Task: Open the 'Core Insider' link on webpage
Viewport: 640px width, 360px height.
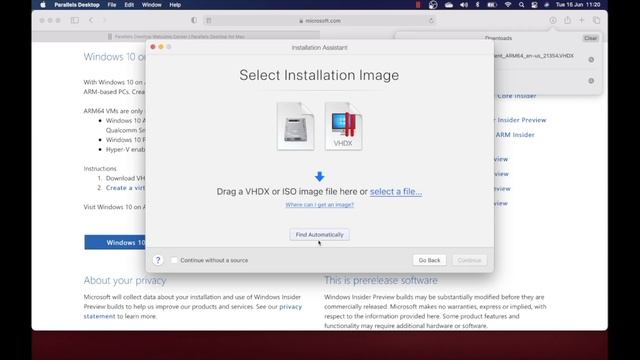Action: click(517, 96)
